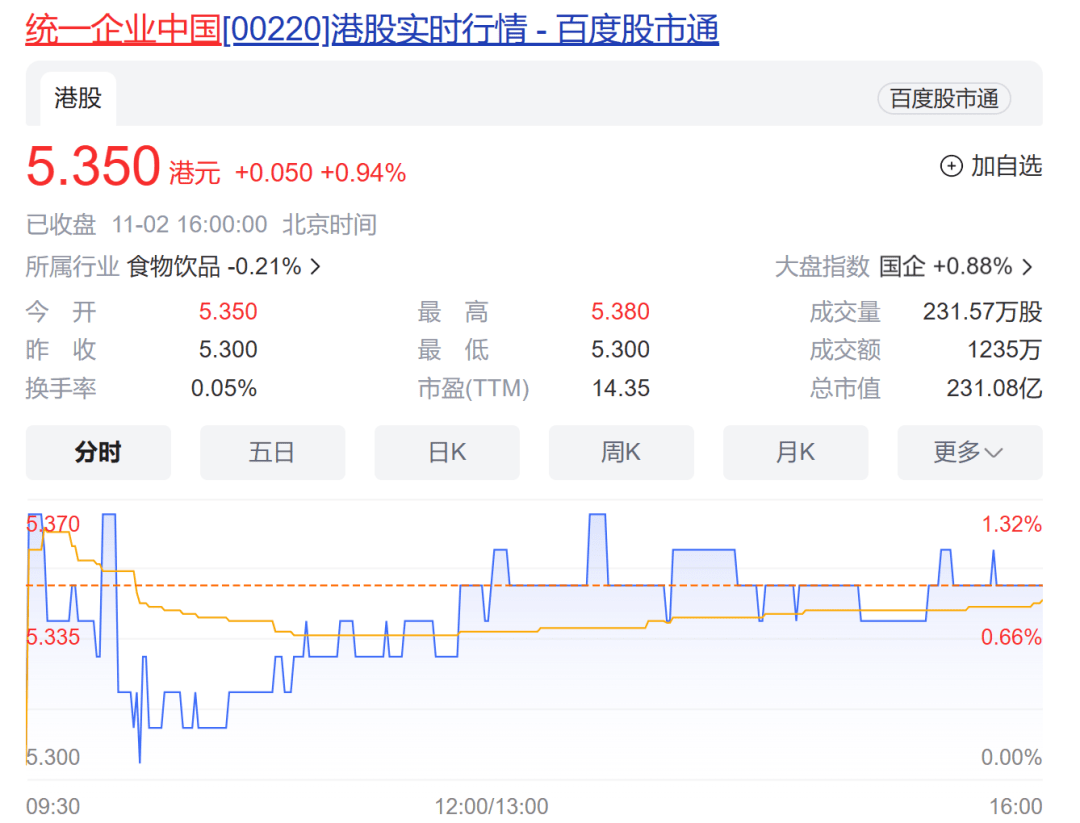Show the 周K weekly chart
Viewport: 1080px width, 823px height.
pos(621,452)
